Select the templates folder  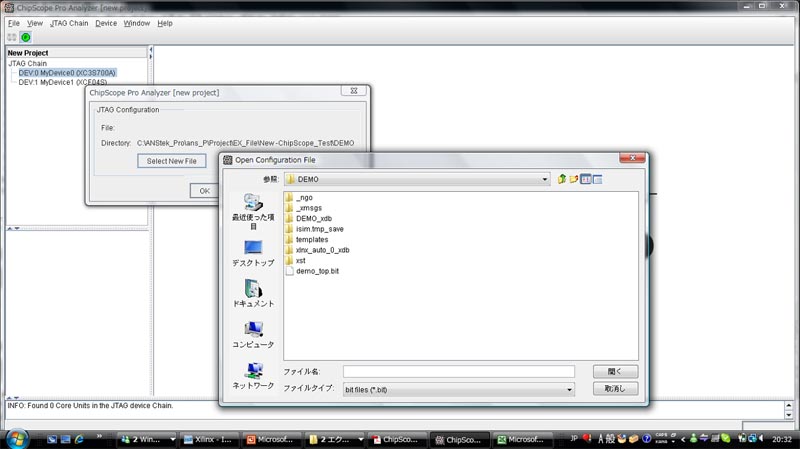(x=307, y=239)
